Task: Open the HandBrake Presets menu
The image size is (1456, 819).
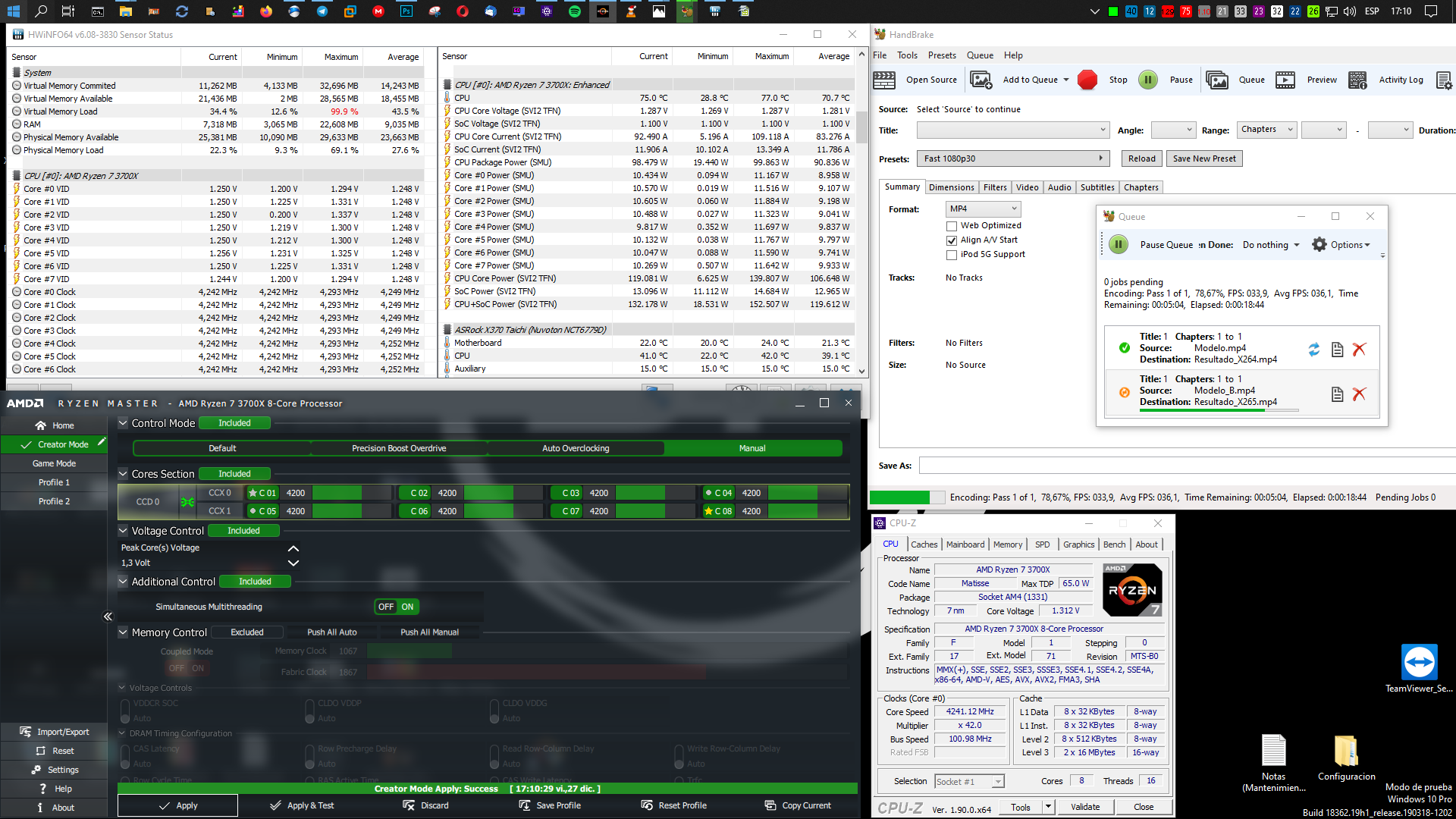Action: pos(942,55)
